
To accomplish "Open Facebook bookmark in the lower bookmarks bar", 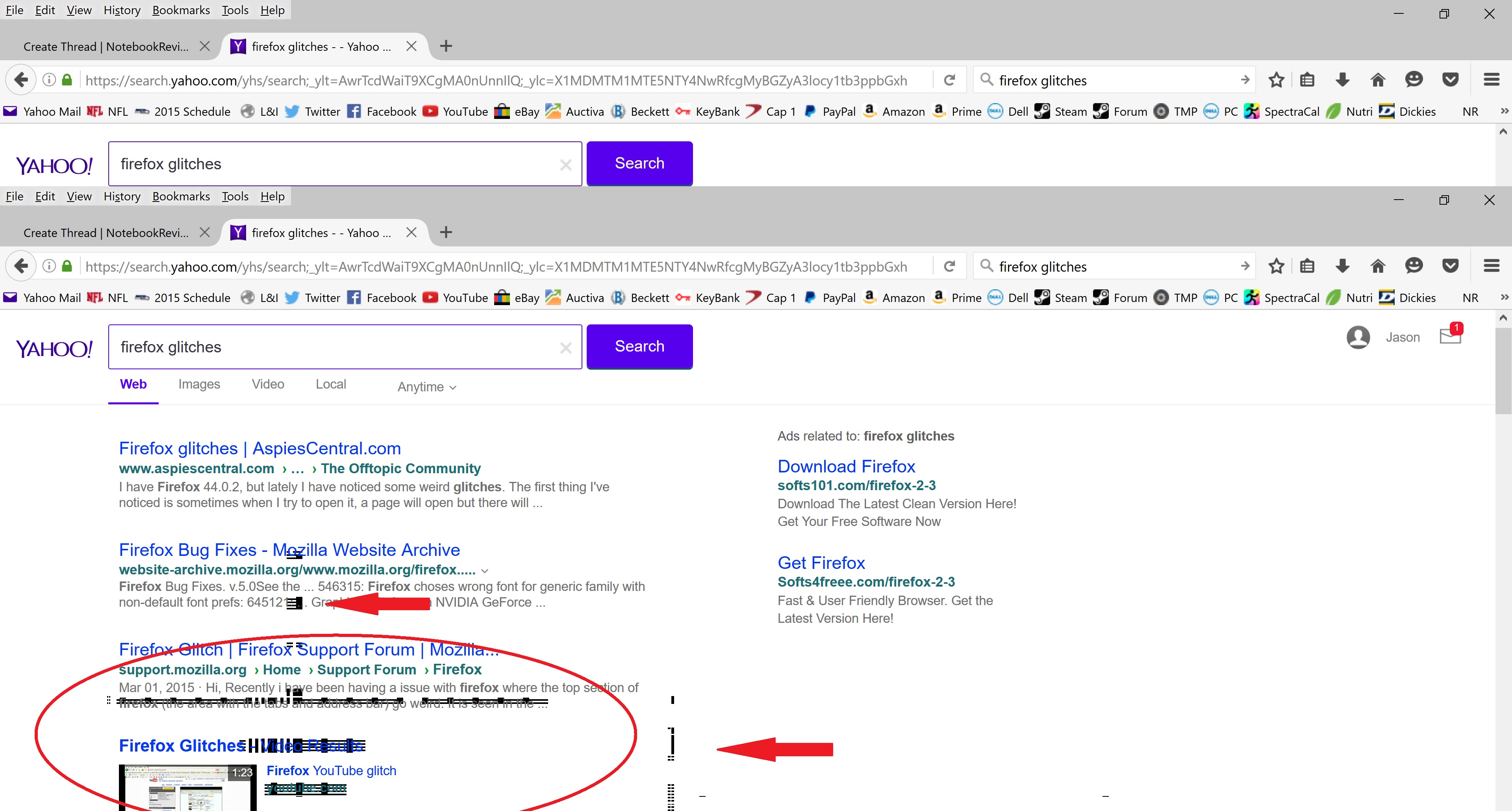I will coord(381,298).
